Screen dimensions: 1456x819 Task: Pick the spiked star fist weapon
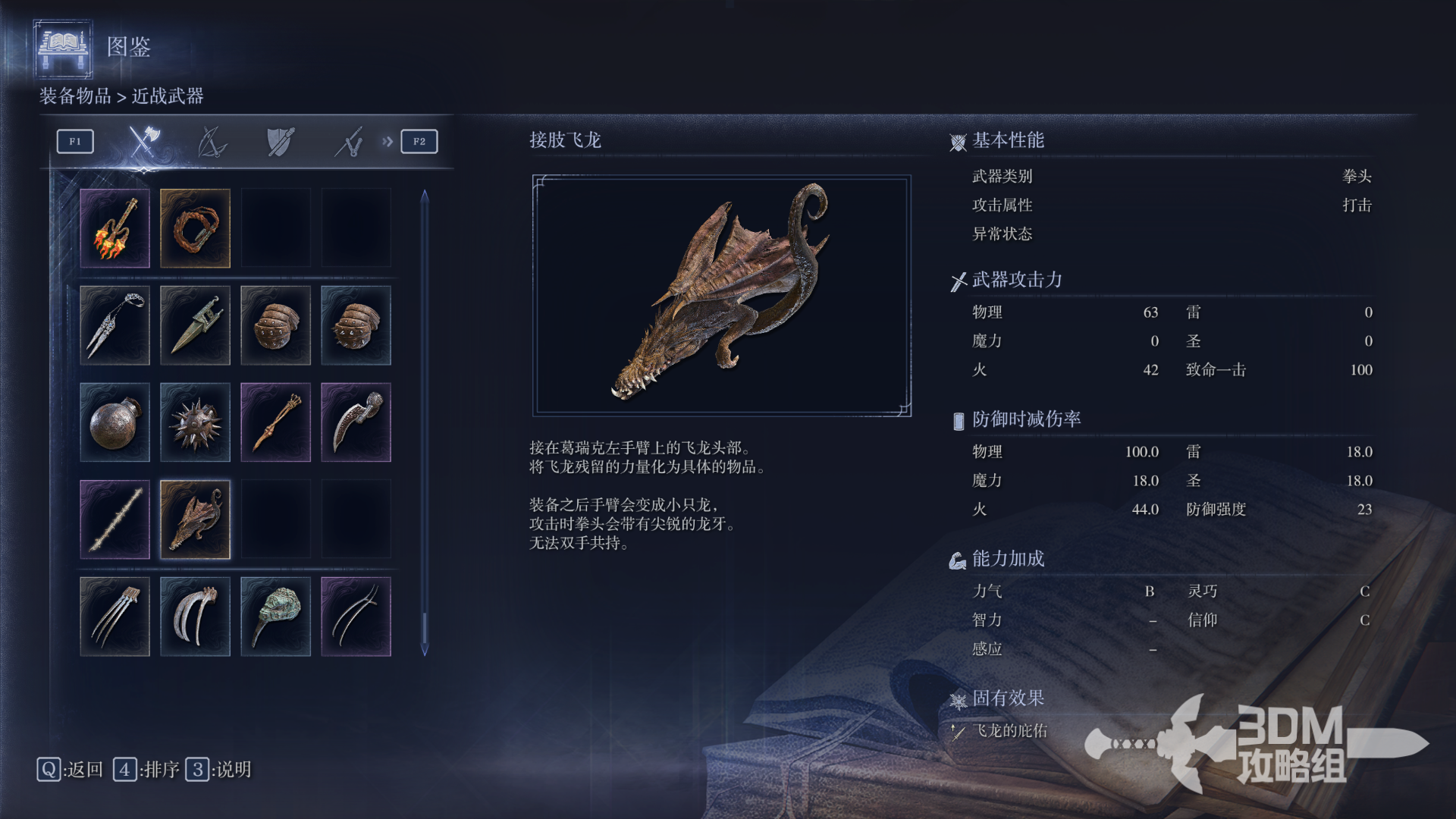(x=196, y=422)
